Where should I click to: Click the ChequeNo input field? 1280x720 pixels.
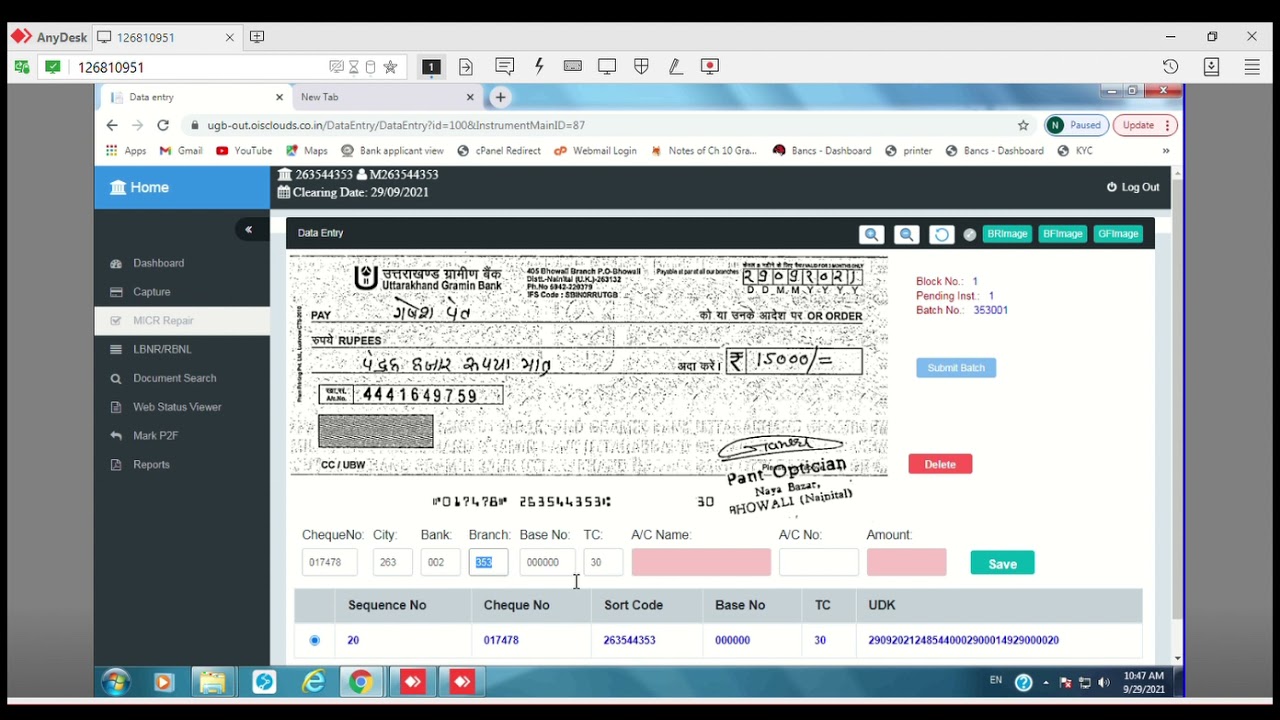[329, 562]
